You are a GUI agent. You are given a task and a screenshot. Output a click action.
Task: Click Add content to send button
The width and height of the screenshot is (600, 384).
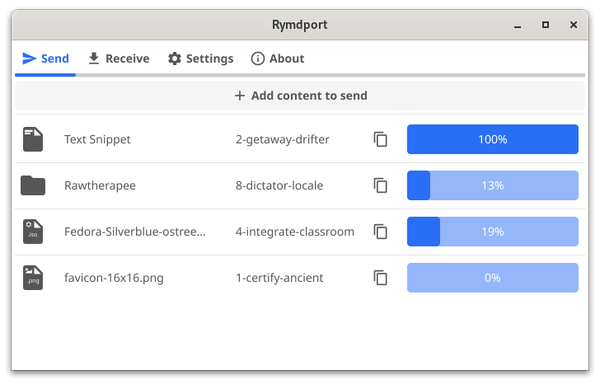300,96
